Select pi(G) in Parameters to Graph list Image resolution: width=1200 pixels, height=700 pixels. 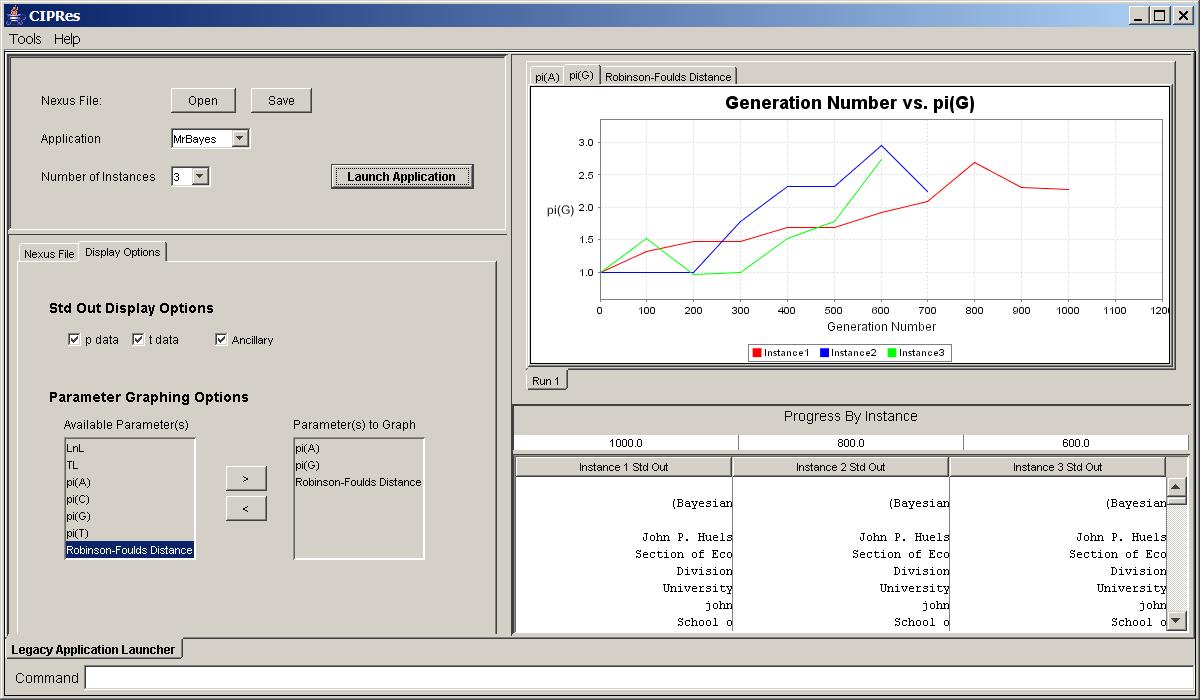[x=359, y=465]
